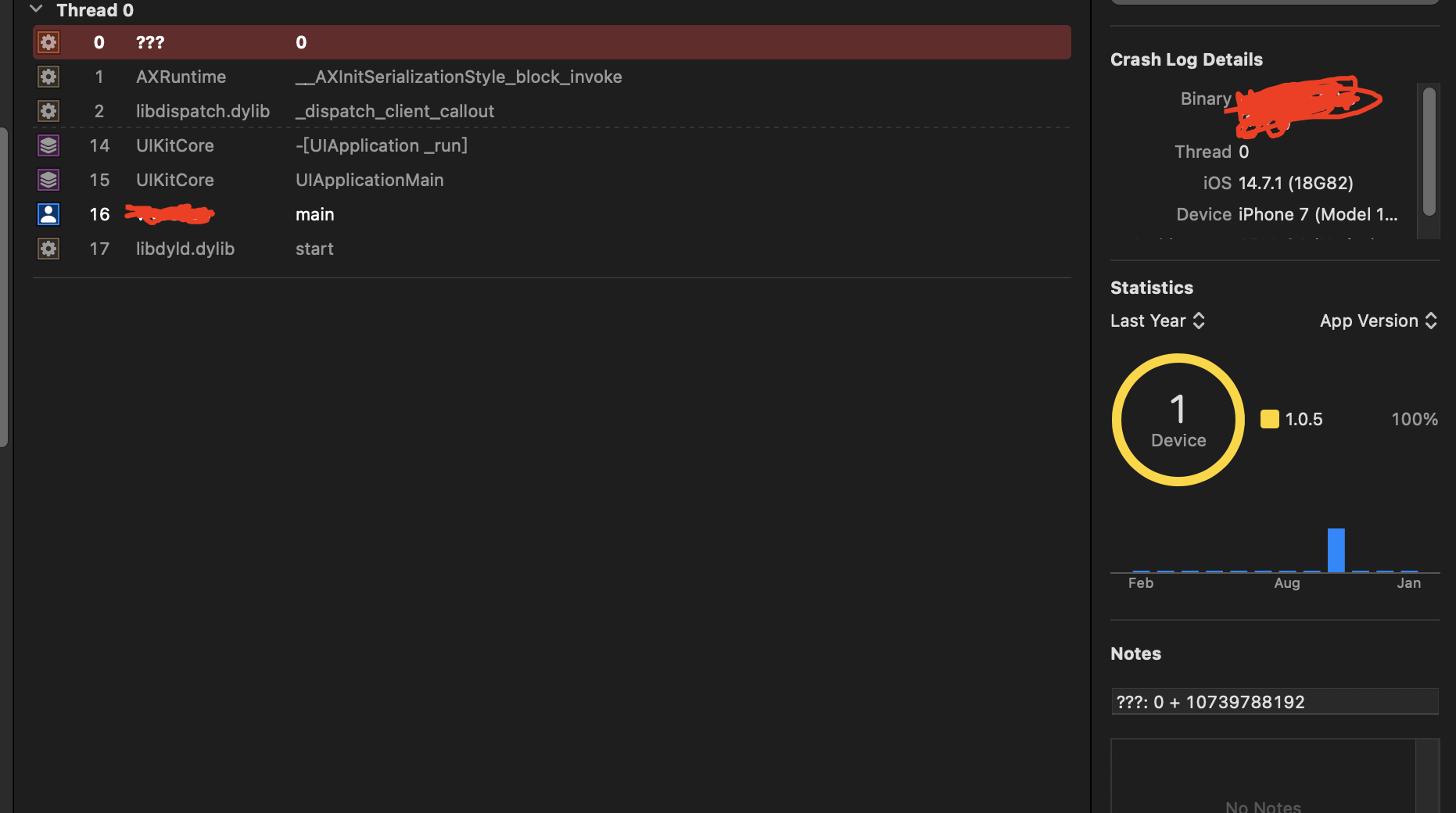The width and height of the screenshot is (1456, 813).
Task: Click the Feb label on histogram axis
Action: tap(1141, 582)
